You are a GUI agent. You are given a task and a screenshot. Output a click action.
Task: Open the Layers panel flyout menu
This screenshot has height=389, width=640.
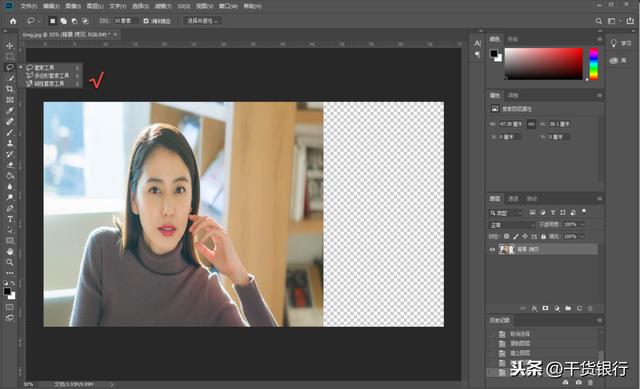point(600,199)
